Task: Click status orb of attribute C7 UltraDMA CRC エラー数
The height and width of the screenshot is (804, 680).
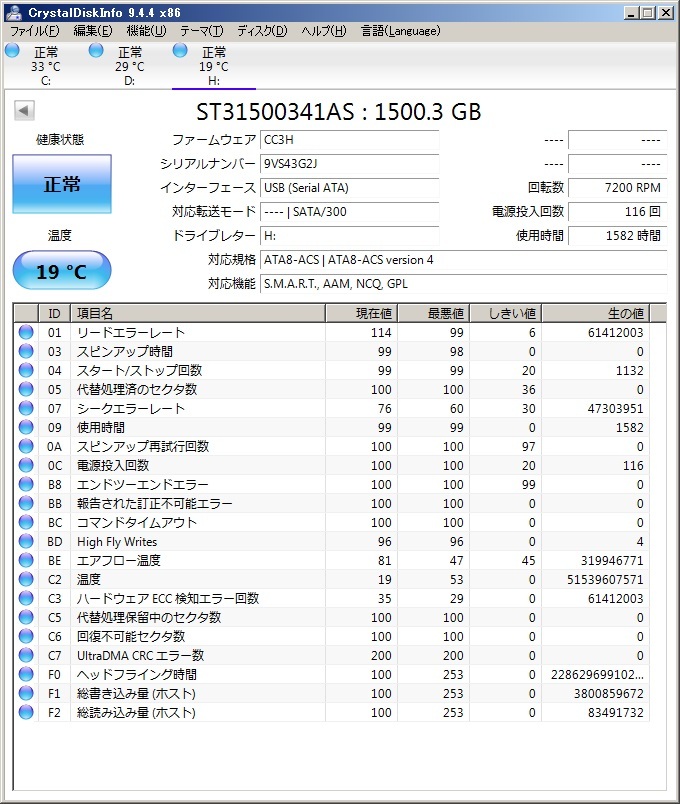Action: [26, 655]
